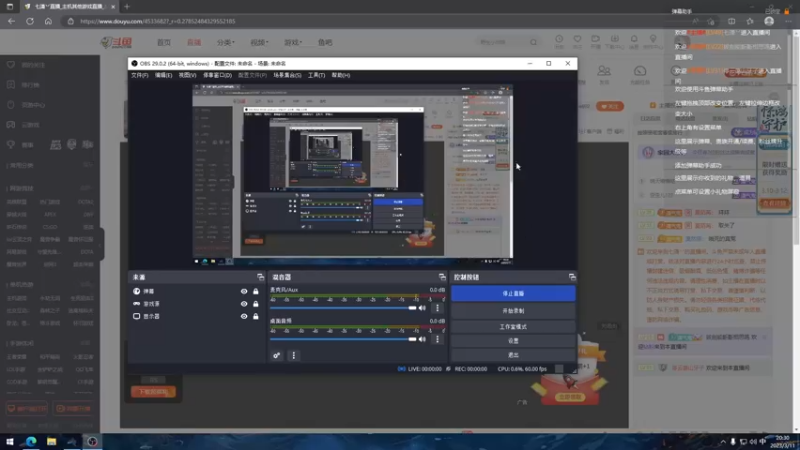The width and height of the screenshot is (800, 450).
Task: Pop out the 混音器 mixer dock
Action: coord(442,277)
